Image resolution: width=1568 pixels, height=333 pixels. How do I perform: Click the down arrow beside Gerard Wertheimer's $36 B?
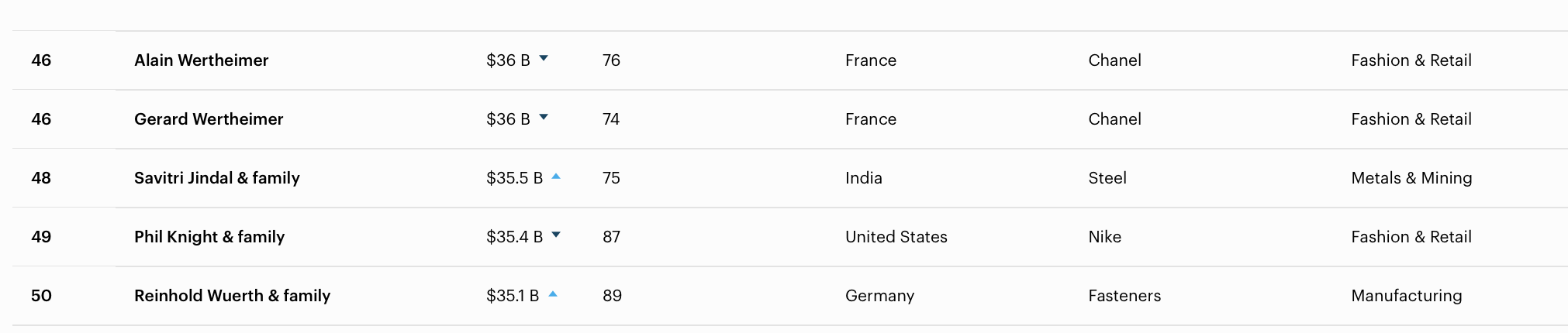(x=544, y=117)
